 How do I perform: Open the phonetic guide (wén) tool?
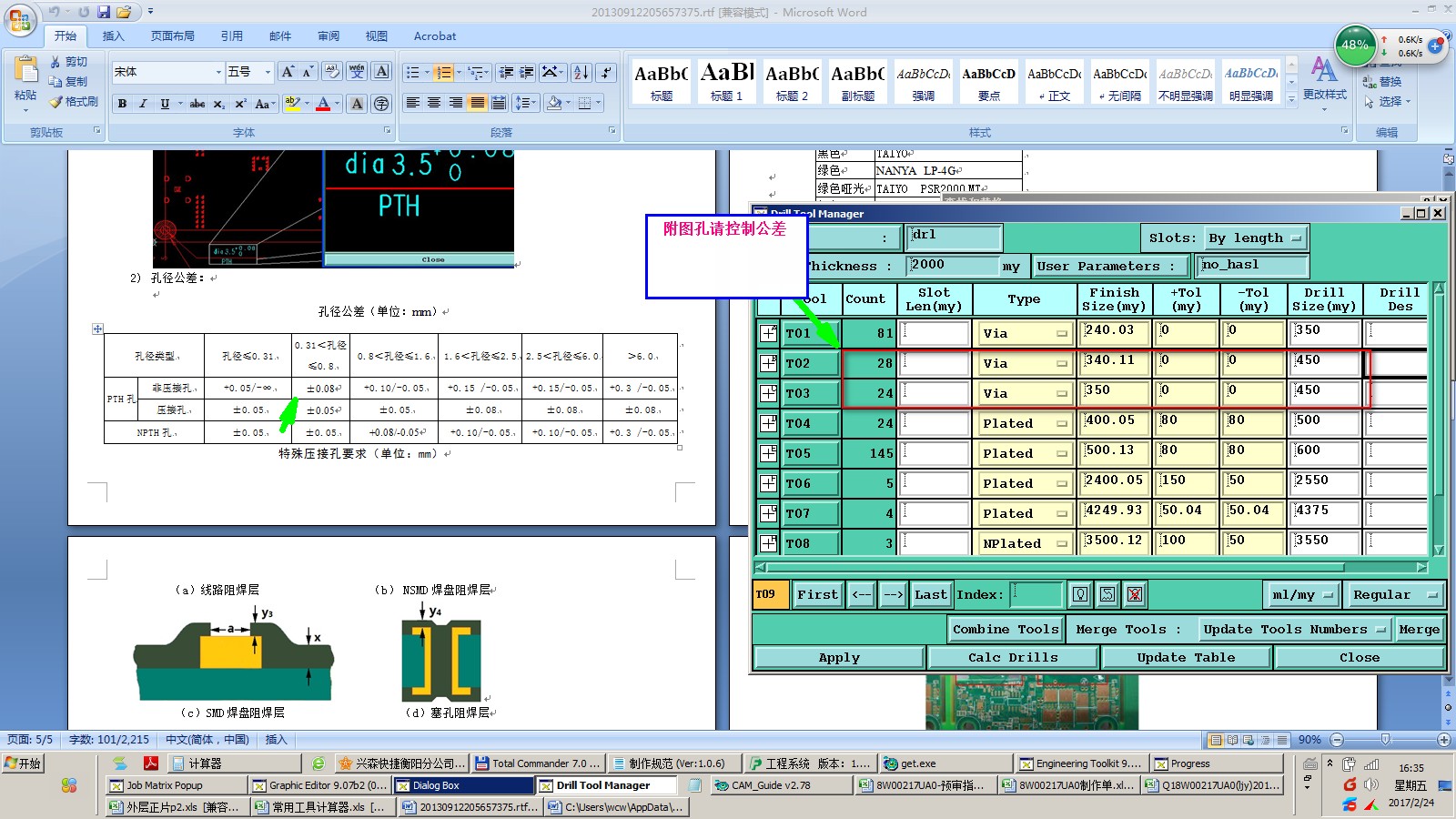coord(357,72)
